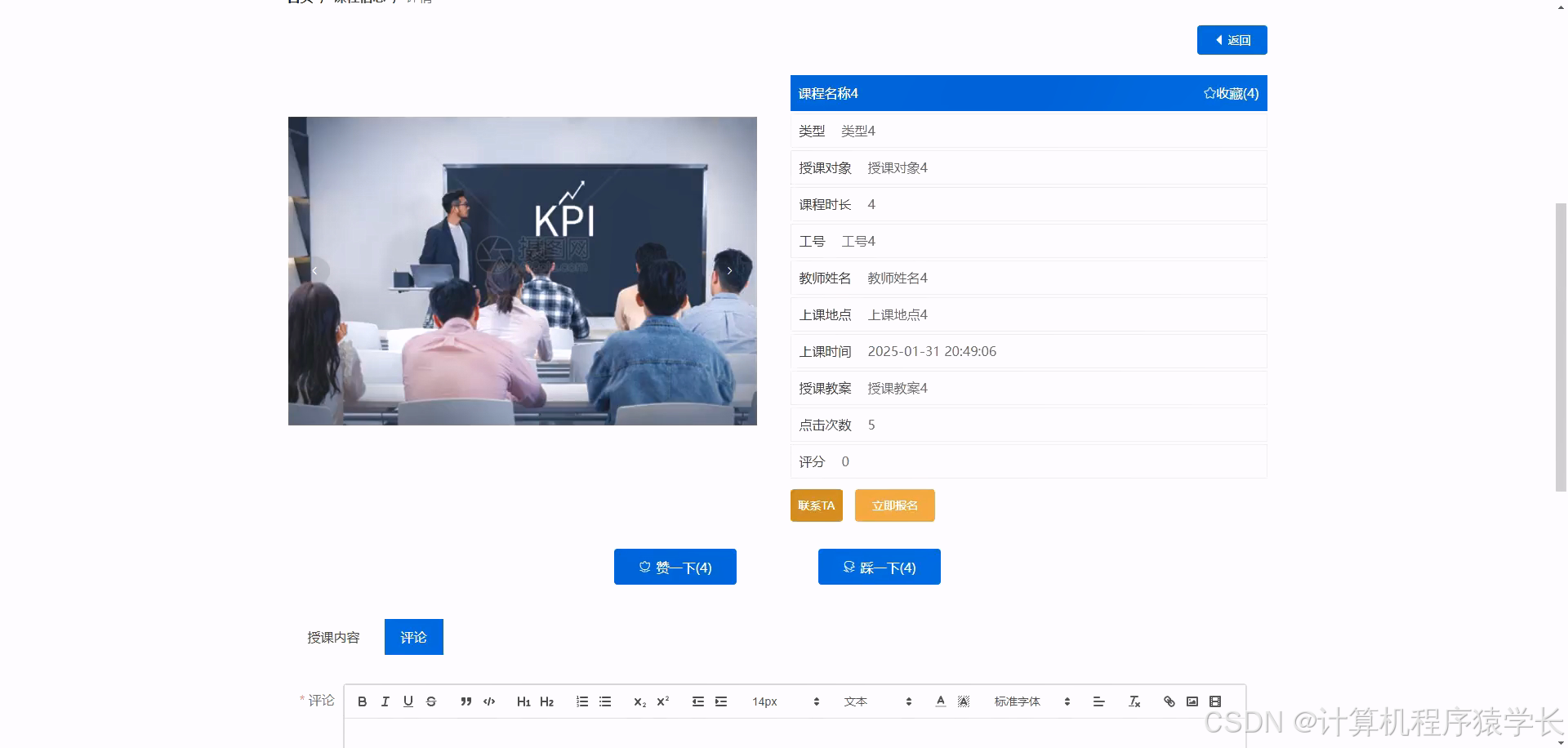Apply Heading 1 (H1) style
Image resolution: width=1568 pixels, height=748 pixels.
pyautogui.click(x=523, y=701)
